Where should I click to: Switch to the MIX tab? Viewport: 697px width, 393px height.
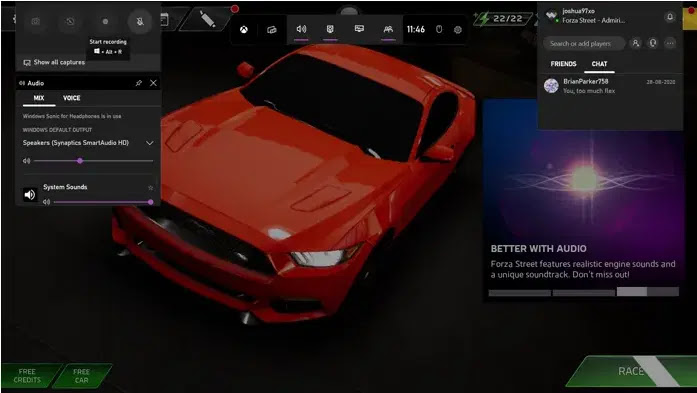(x=39, y=98)
